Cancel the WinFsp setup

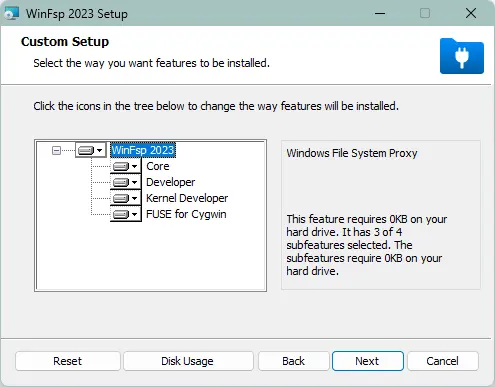pyautogui.click(x=443, y=361)
